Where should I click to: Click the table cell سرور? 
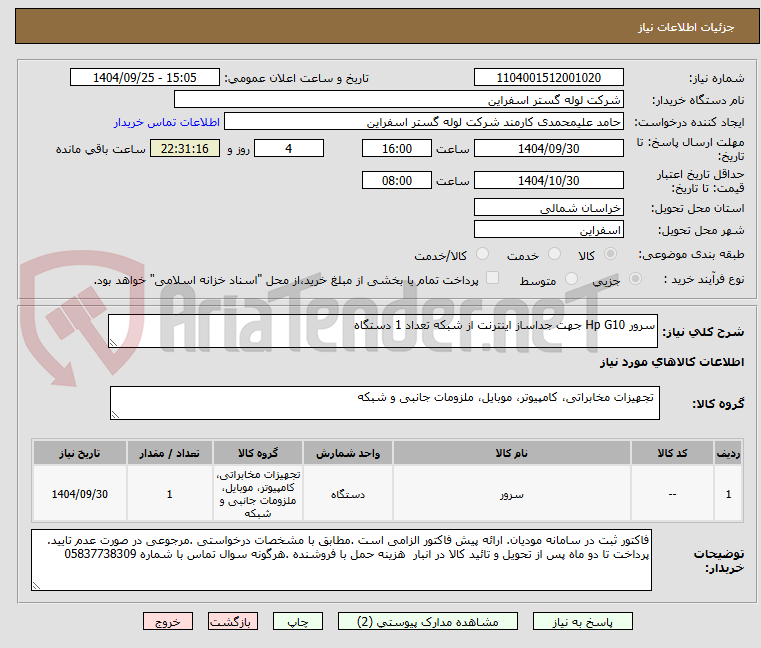(x=512, y=494)
